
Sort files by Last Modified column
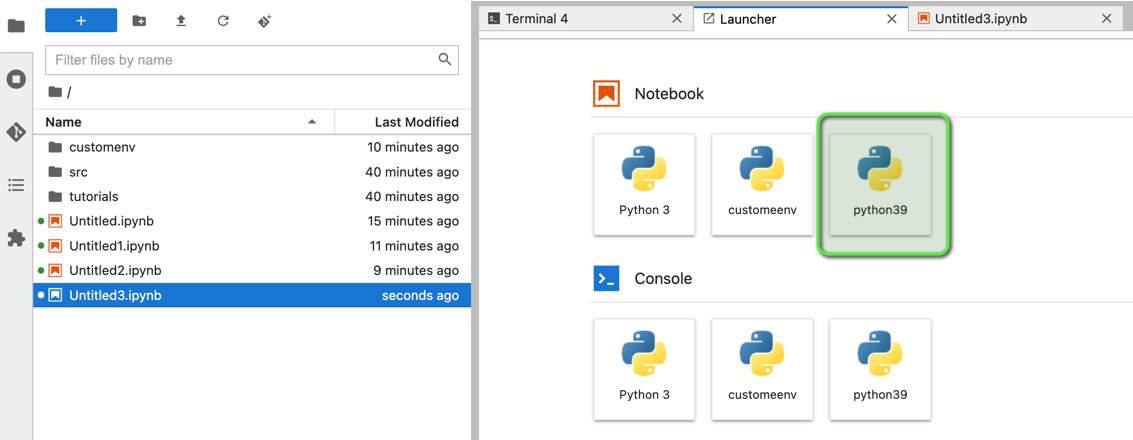coord(402,122)
